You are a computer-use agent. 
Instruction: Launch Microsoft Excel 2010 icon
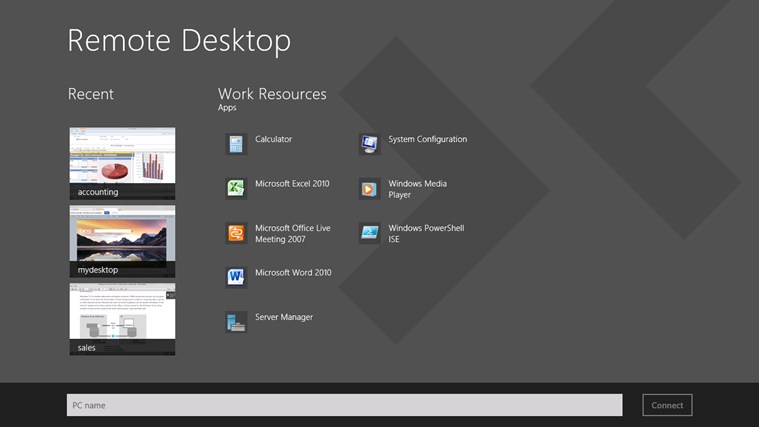click(x=236, y=189)
